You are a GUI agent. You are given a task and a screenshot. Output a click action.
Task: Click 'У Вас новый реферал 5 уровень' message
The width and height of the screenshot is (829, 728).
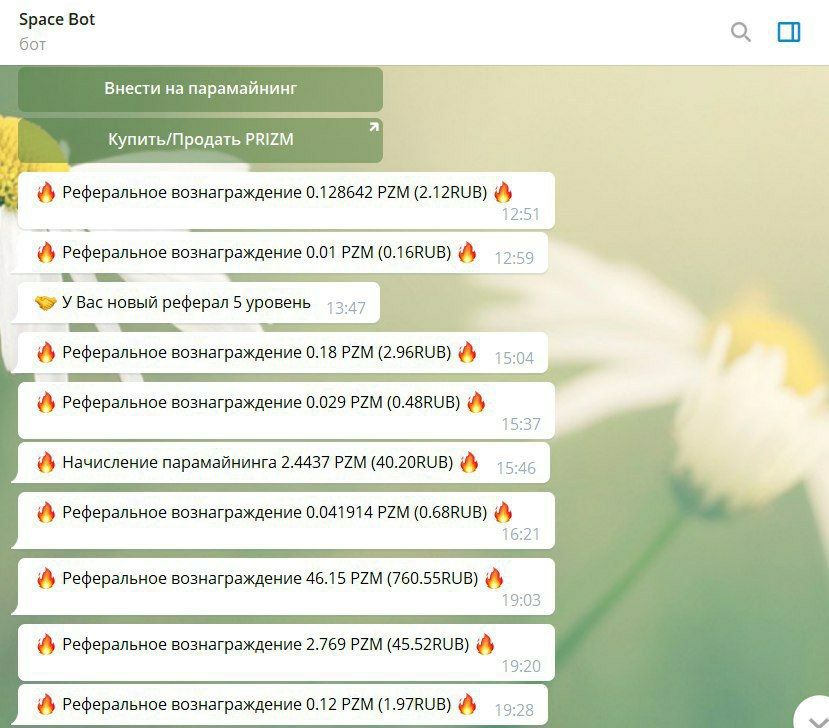(199, 302)
